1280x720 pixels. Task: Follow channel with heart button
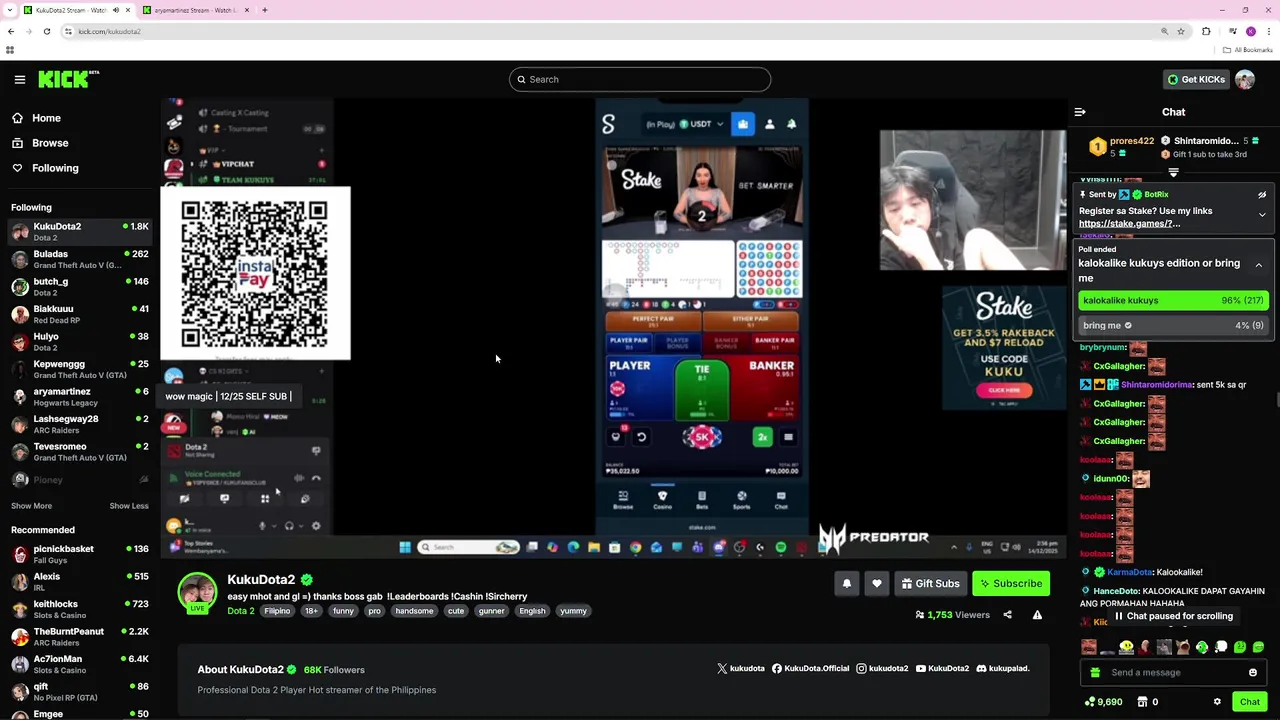click(877, 583)
